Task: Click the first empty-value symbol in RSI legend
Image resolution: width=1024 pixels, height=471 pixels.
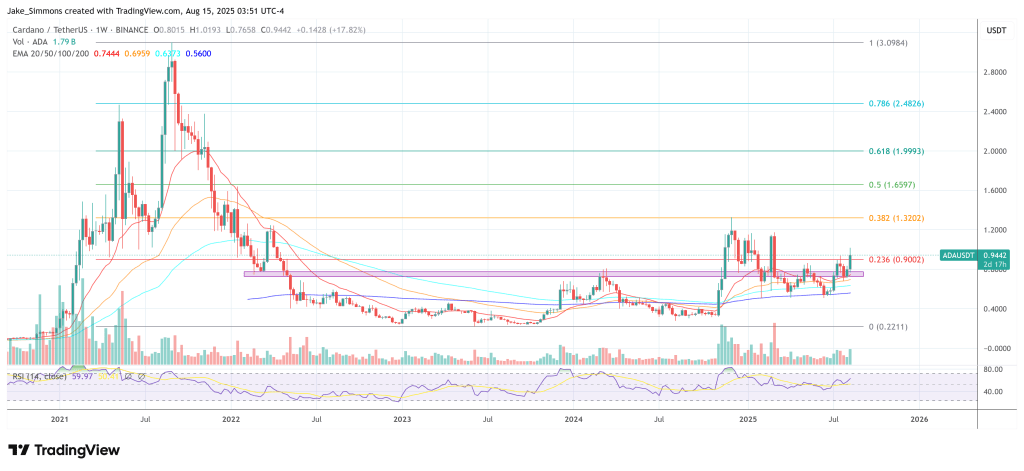Action: click(x=129, y=376)
